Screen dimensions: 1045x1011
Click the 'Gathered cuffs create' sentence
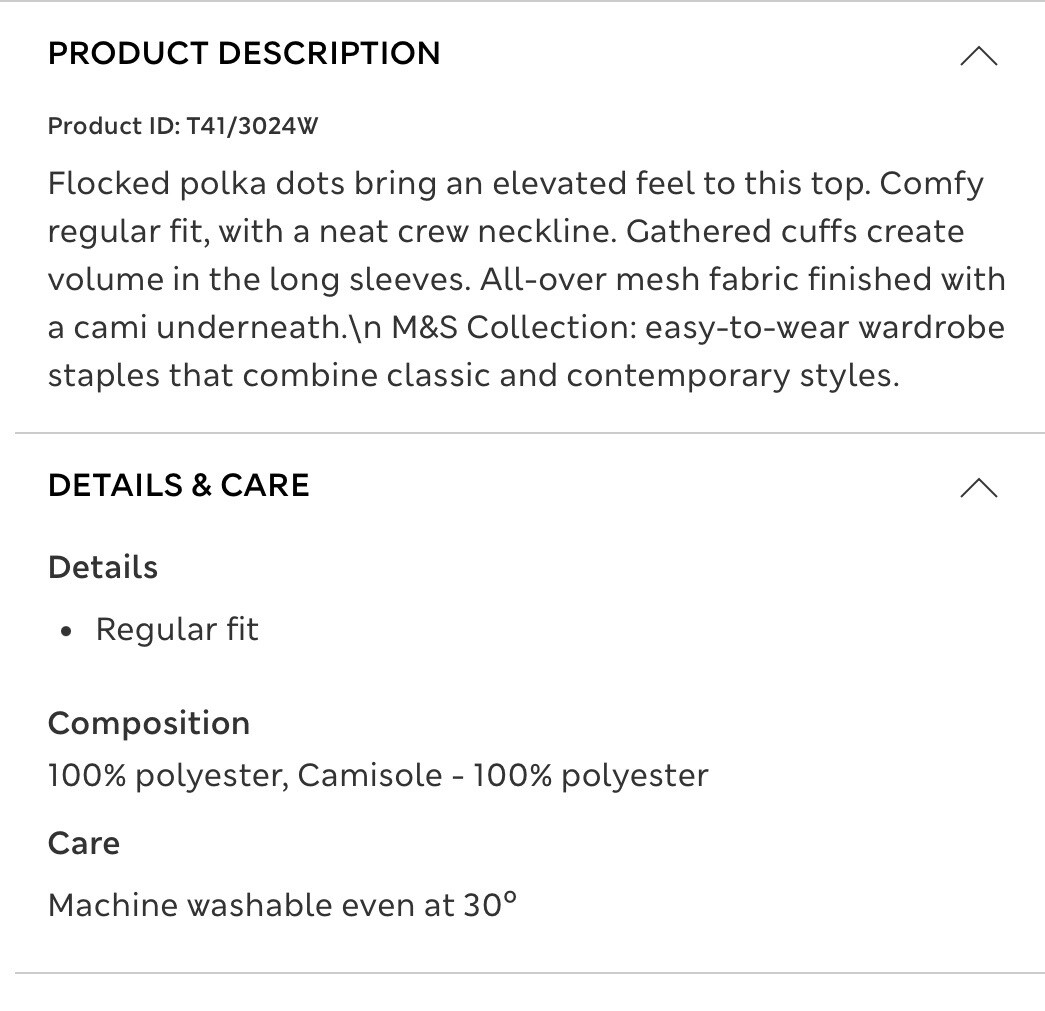point(795,232)
